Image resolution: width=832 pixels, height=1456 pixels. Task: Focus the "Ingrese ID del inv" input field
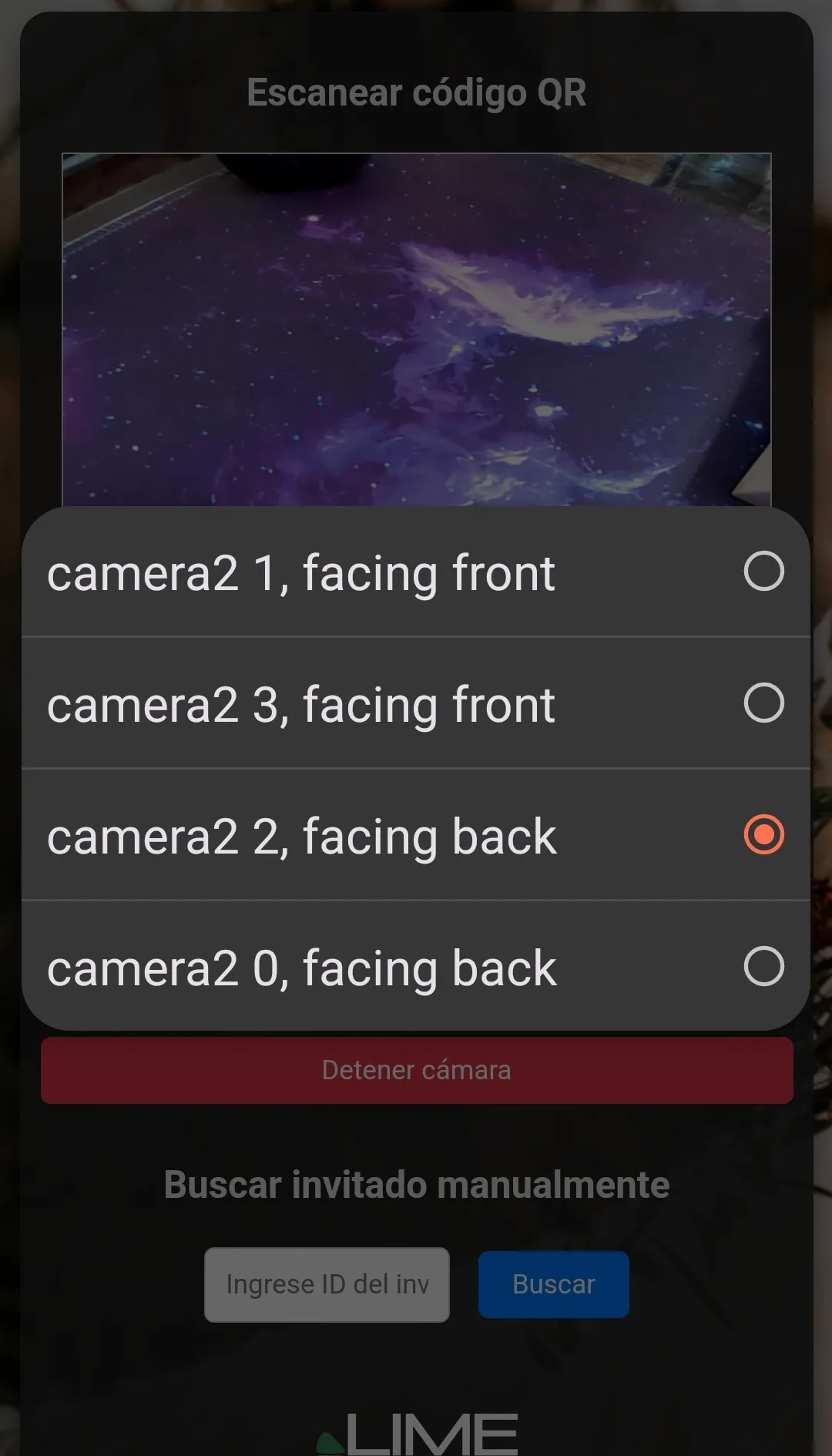[x=327, y=1284]
